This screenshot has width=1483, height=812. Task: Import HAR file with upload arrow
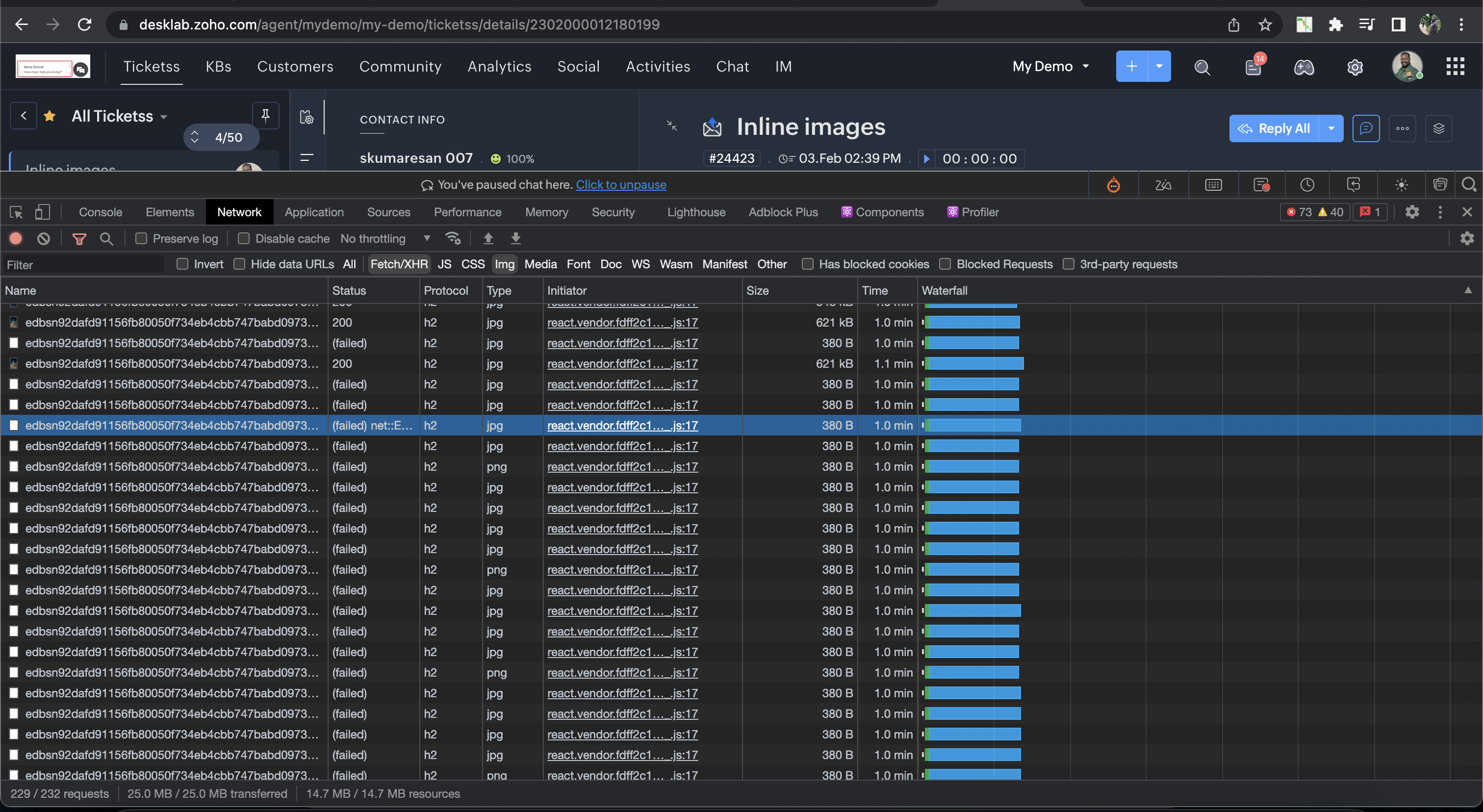point(488,238)
